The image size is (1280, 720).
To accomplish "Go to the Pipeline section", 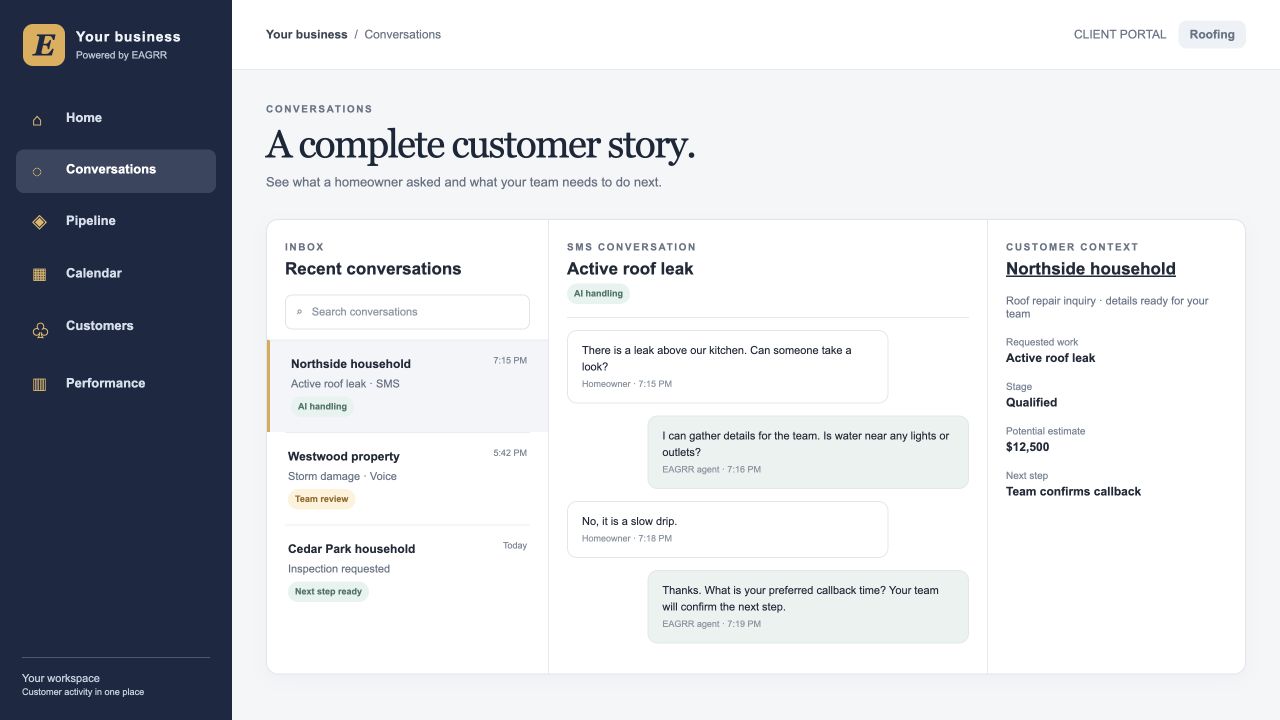I will click(x=116, y=221).
